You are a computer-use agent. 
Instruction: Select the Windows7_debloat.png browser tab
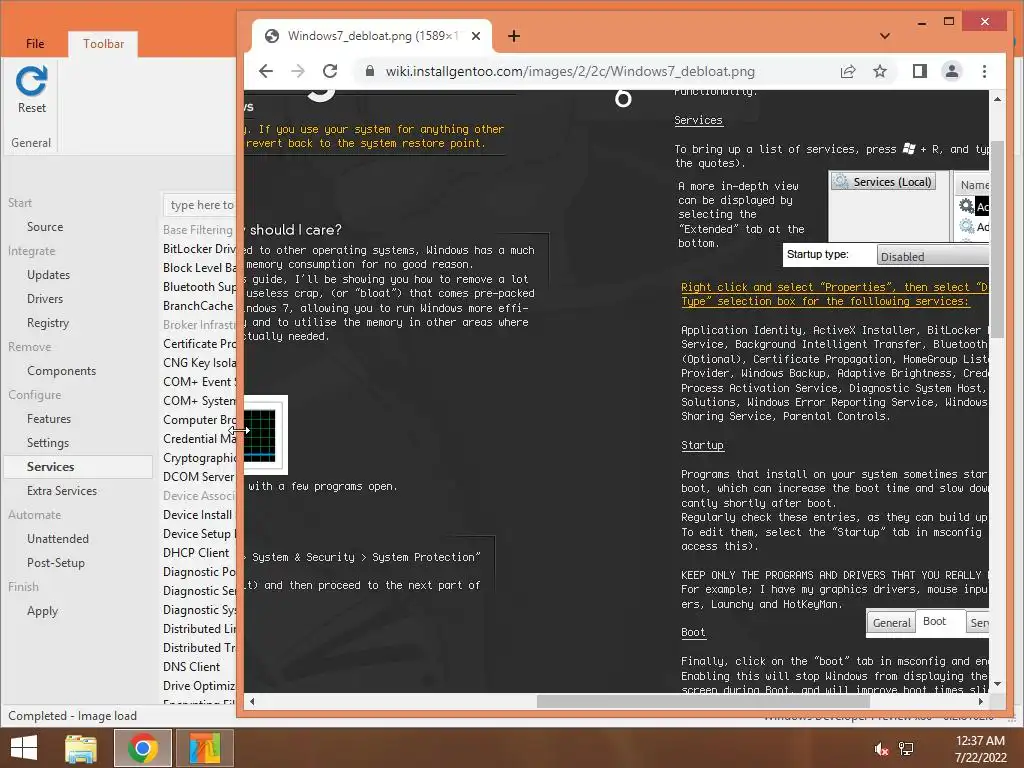coord(372,36)
